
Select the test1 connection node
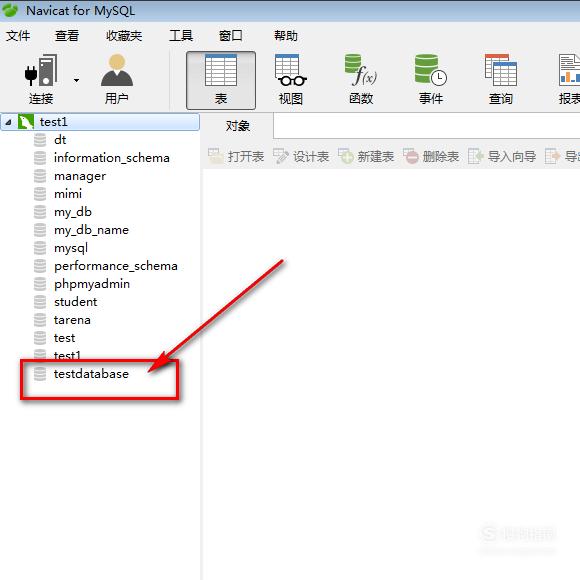point(100,122)
